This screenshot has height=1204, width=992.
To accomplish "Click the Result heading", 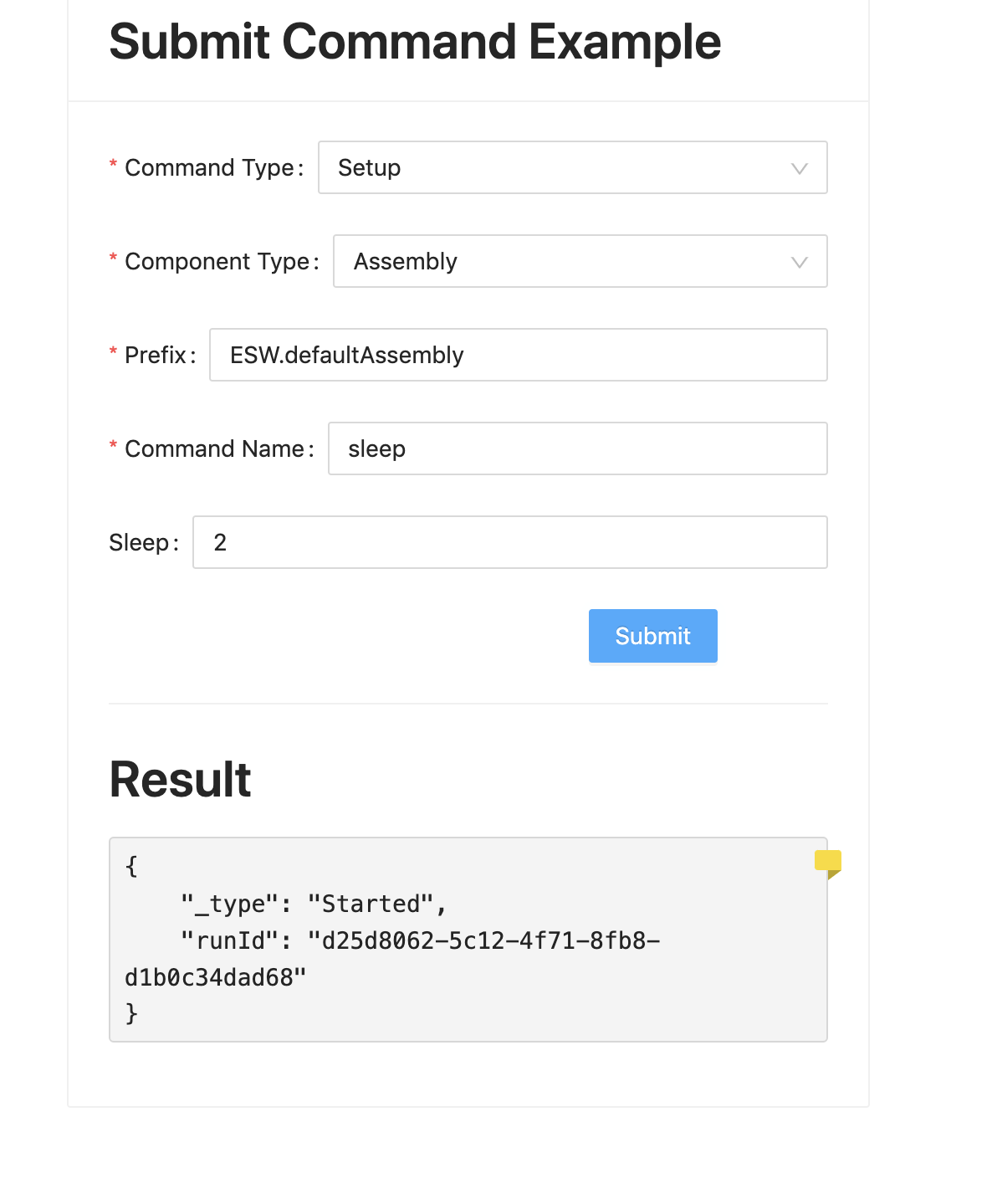I will (180, 779).
